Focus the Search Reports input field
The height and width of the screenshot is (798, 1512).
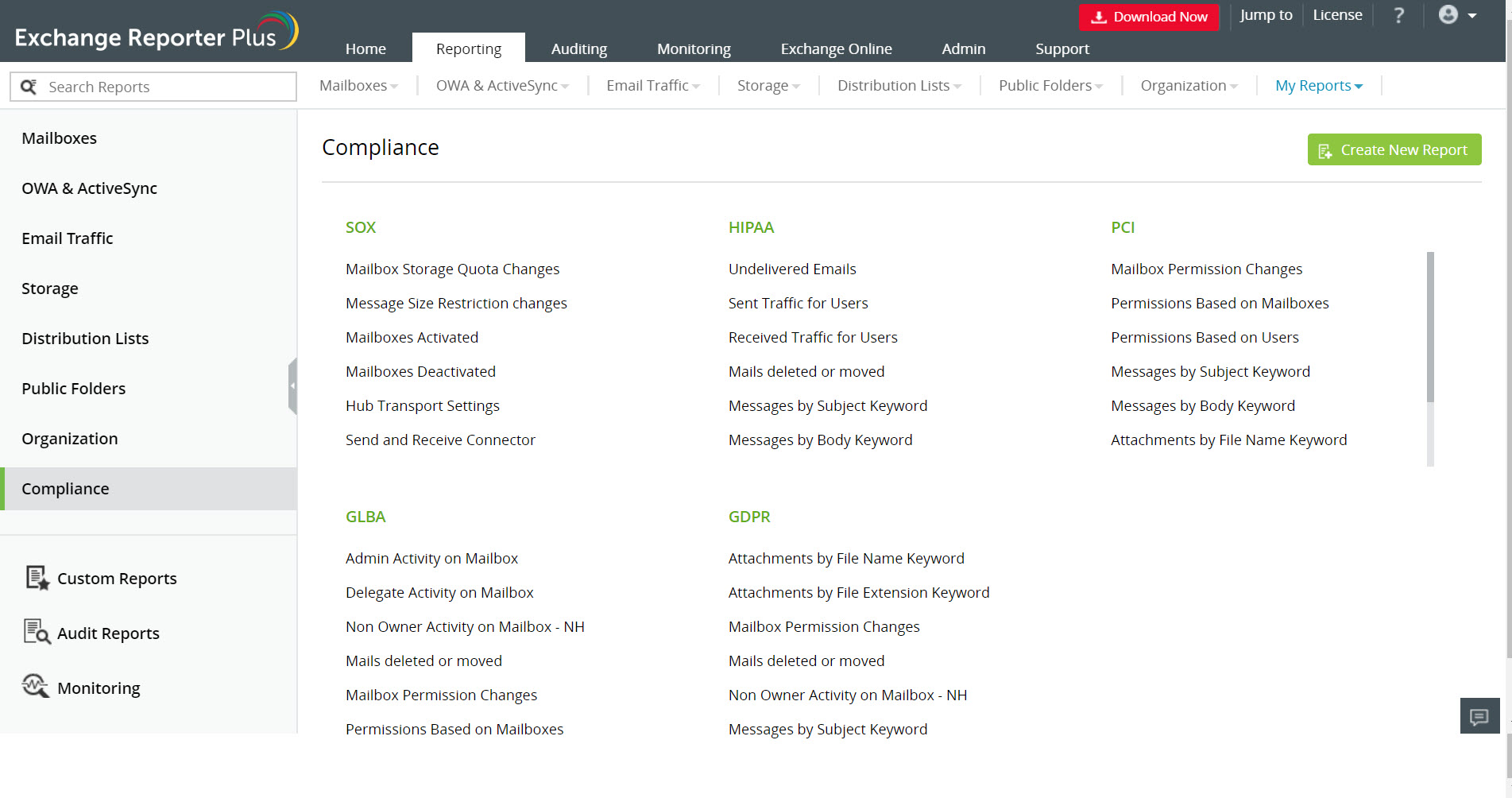pyautogui.click(x=153, y=87)
